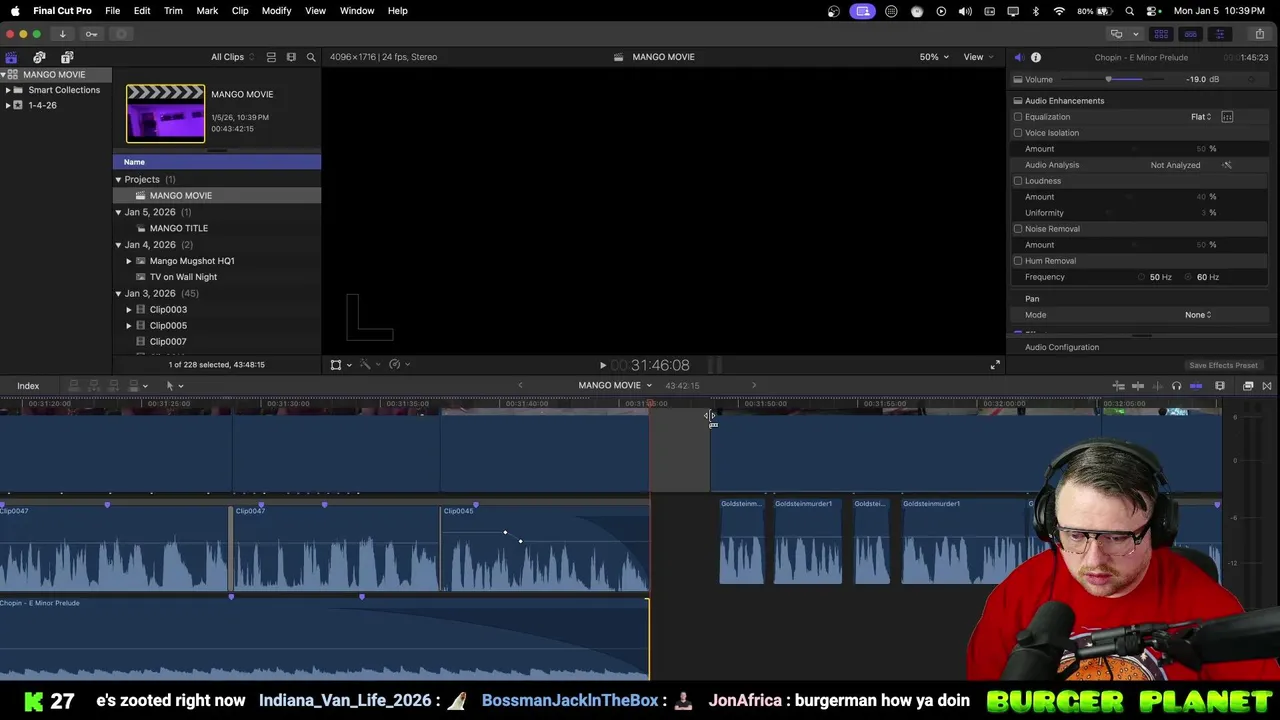The height and width of the screenshot is (720, 1280).
Task: Open the All Clips filter dropdown
Action: click(x=232, y=57)
